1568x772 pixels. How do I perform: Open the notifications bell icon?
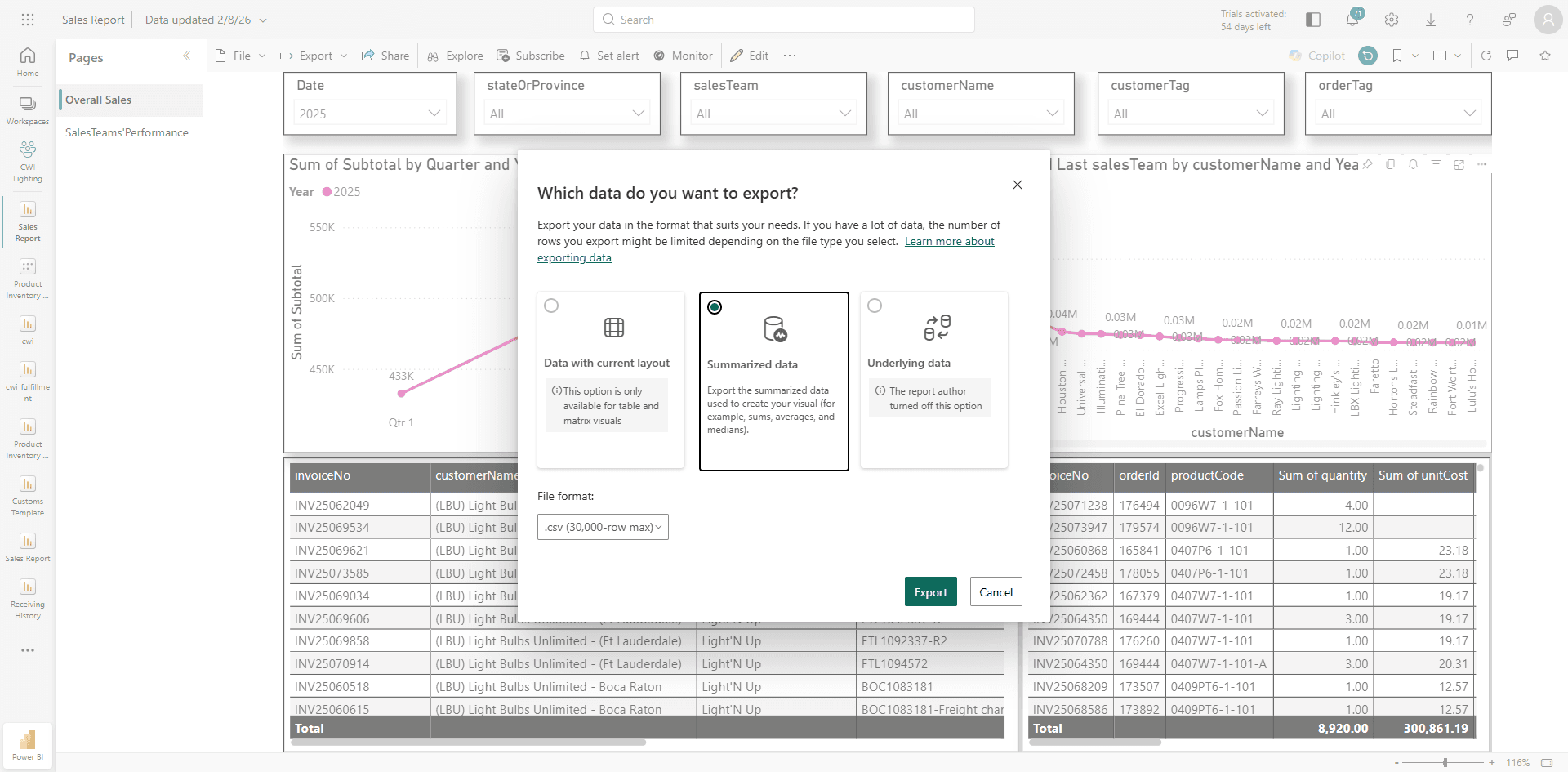(1352, 20)
